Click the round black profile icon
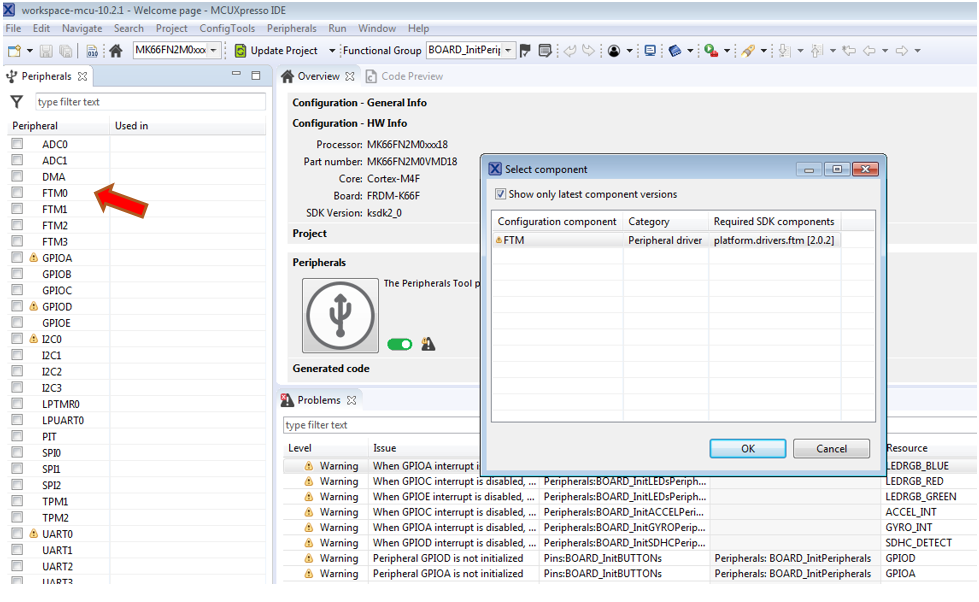This screenshot has width=979, height=602. [614, 51]
